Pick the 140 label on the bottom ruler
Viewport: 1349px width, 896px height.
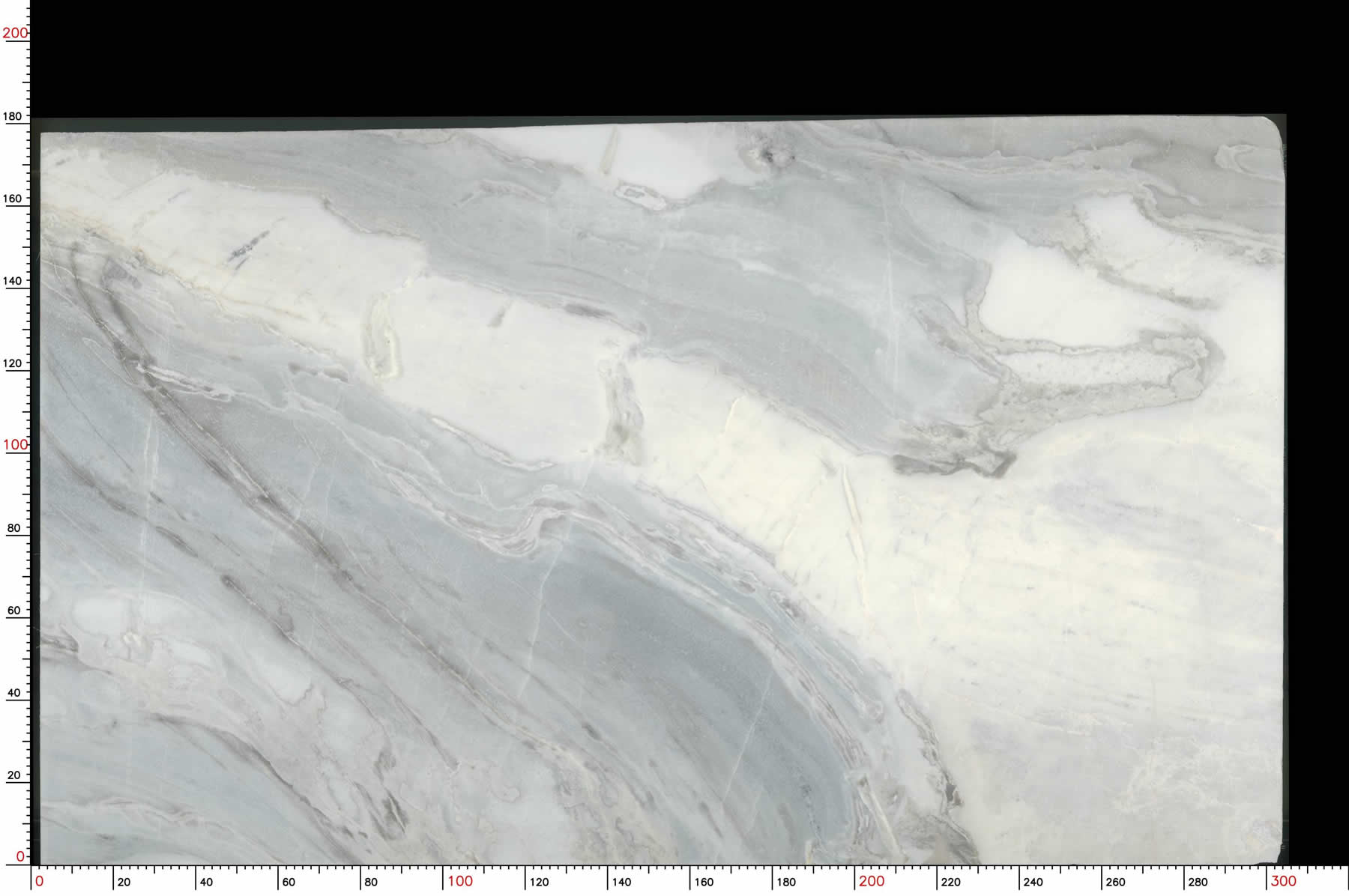[x=621, y=883]
